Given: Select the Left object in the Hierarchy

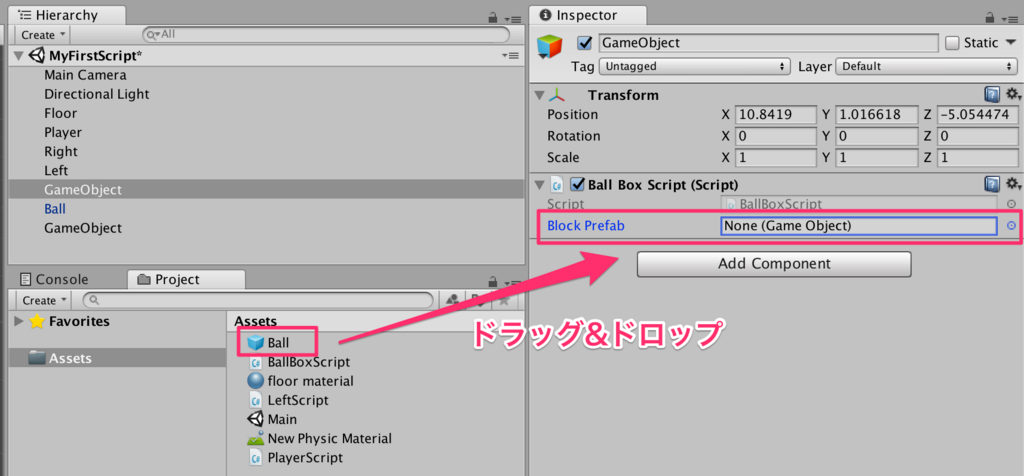Looking at the screenshot, I should [x=56, y=170].
